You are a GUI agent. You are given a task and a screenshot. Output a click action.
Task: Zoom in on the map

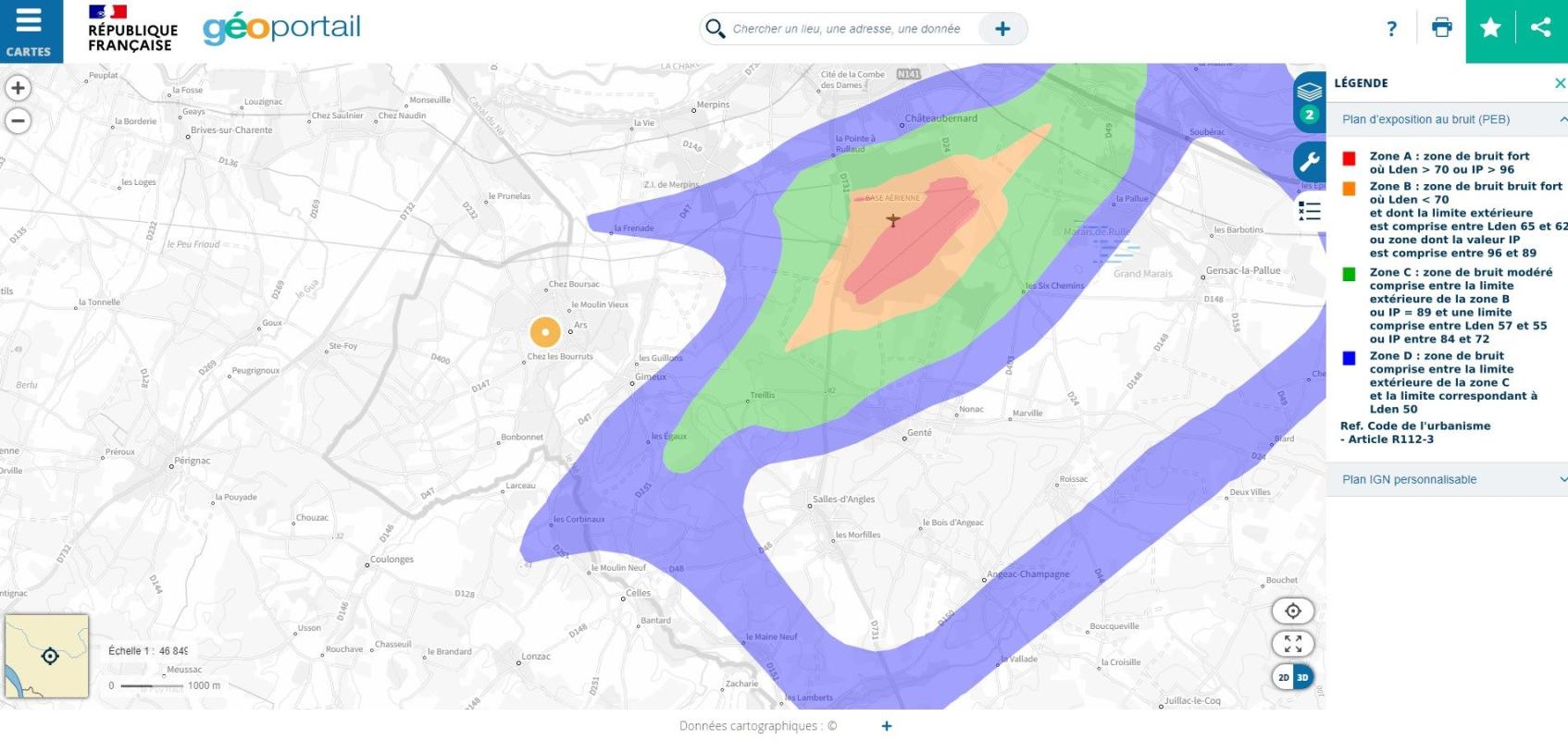(x=18, y=88)
